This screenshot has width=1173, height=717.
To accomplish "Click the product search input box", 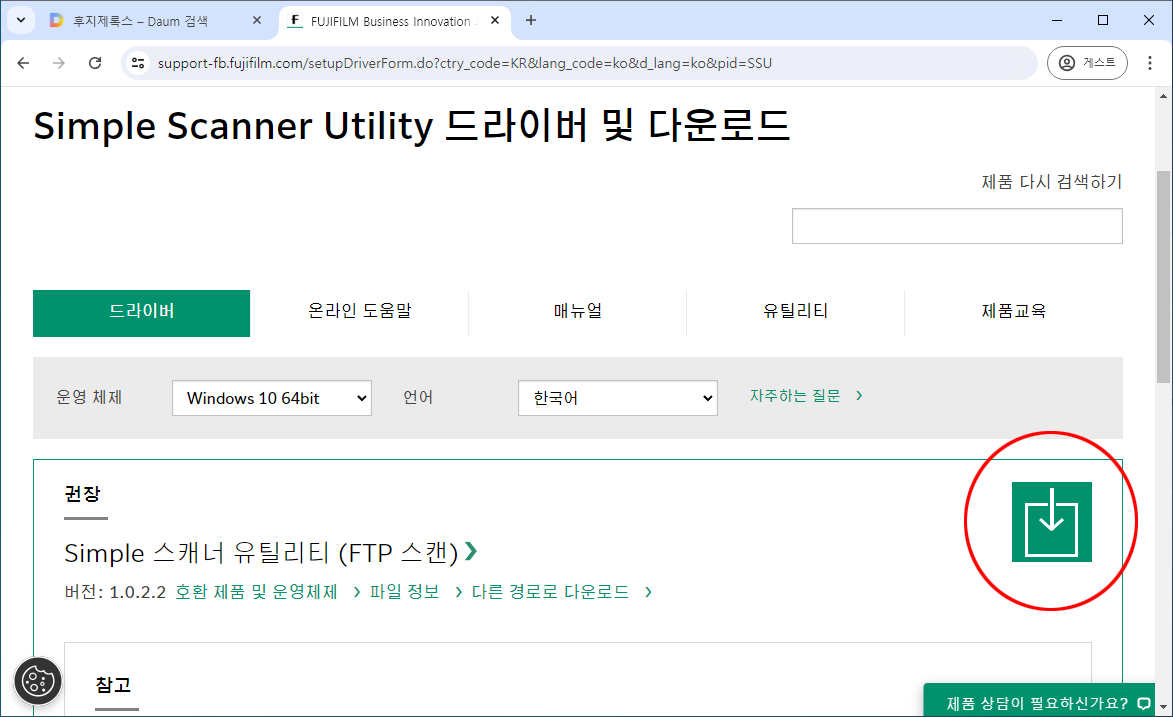I will 957,225.
